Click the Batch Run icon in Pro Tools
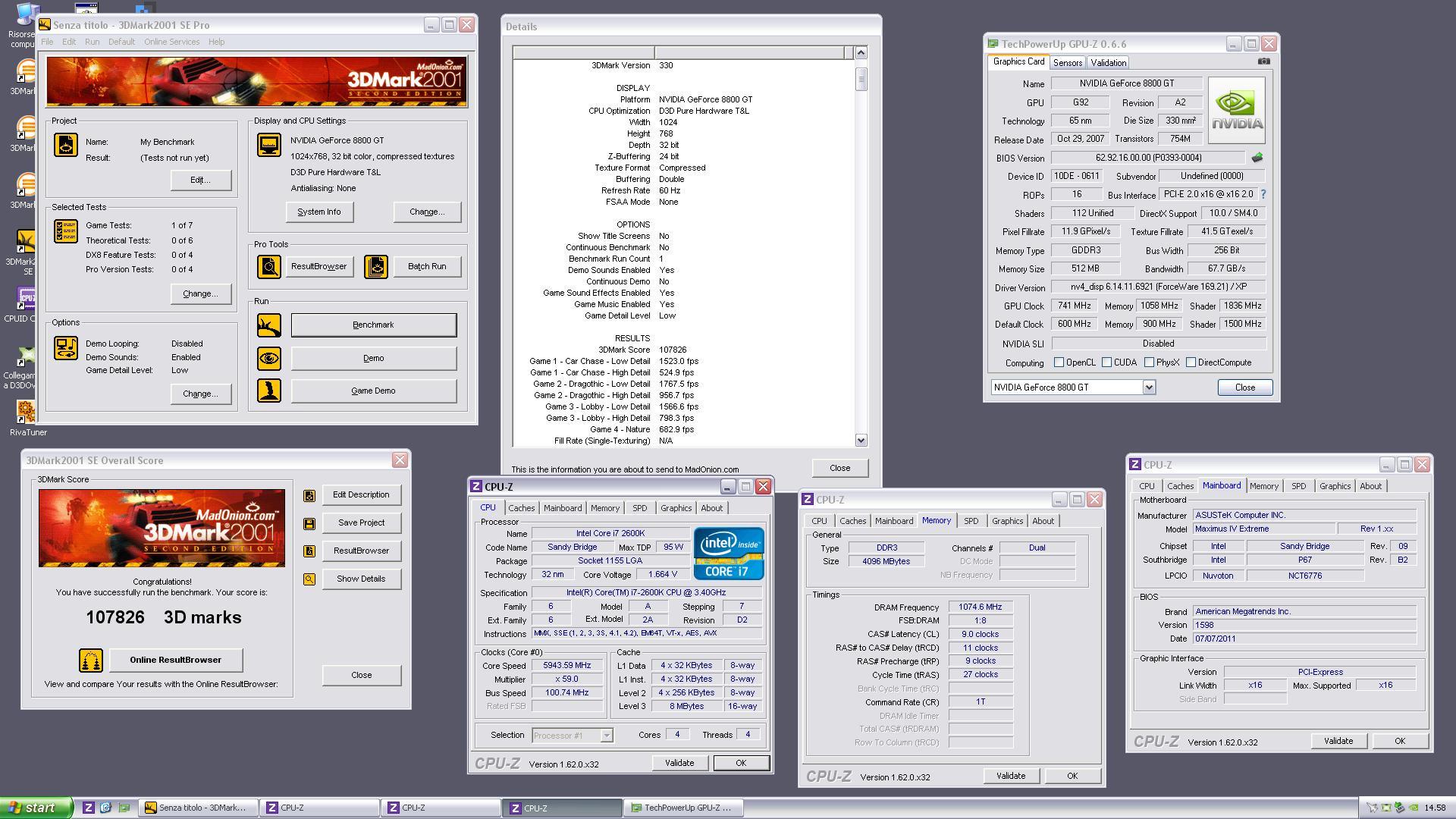This screenshot has width=1456, height=819. point(376,266)
